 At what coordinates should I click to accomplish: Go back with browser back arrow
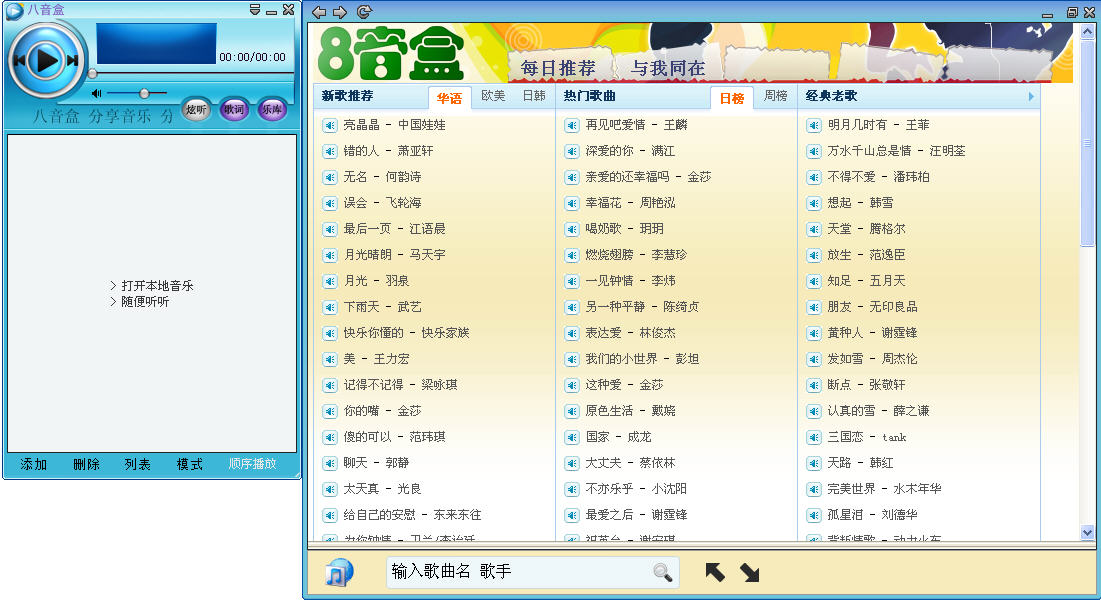pyautogui.click(x=319, y=12)
